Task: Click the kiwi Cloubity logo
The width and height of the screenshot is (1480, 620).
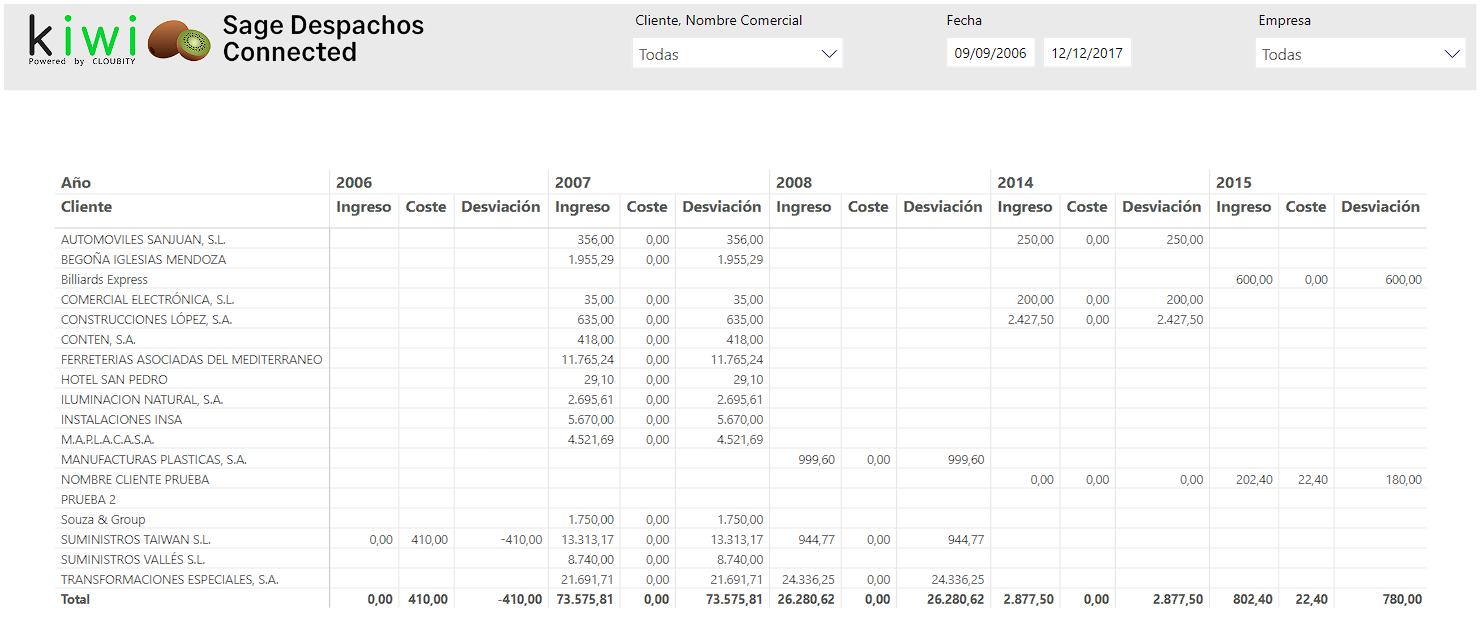Action: 84,41
